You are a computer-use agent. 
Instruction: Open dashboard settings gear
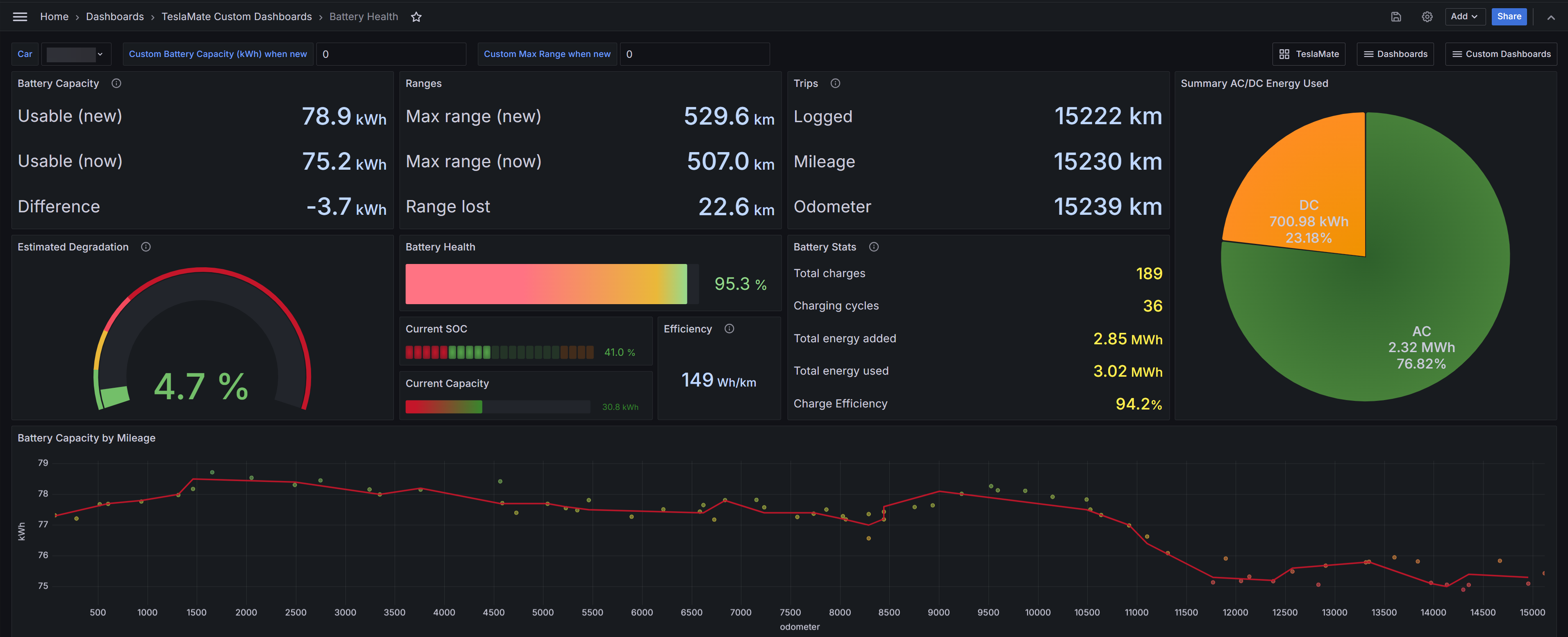pyautogui.click(x=1427, y=17)
